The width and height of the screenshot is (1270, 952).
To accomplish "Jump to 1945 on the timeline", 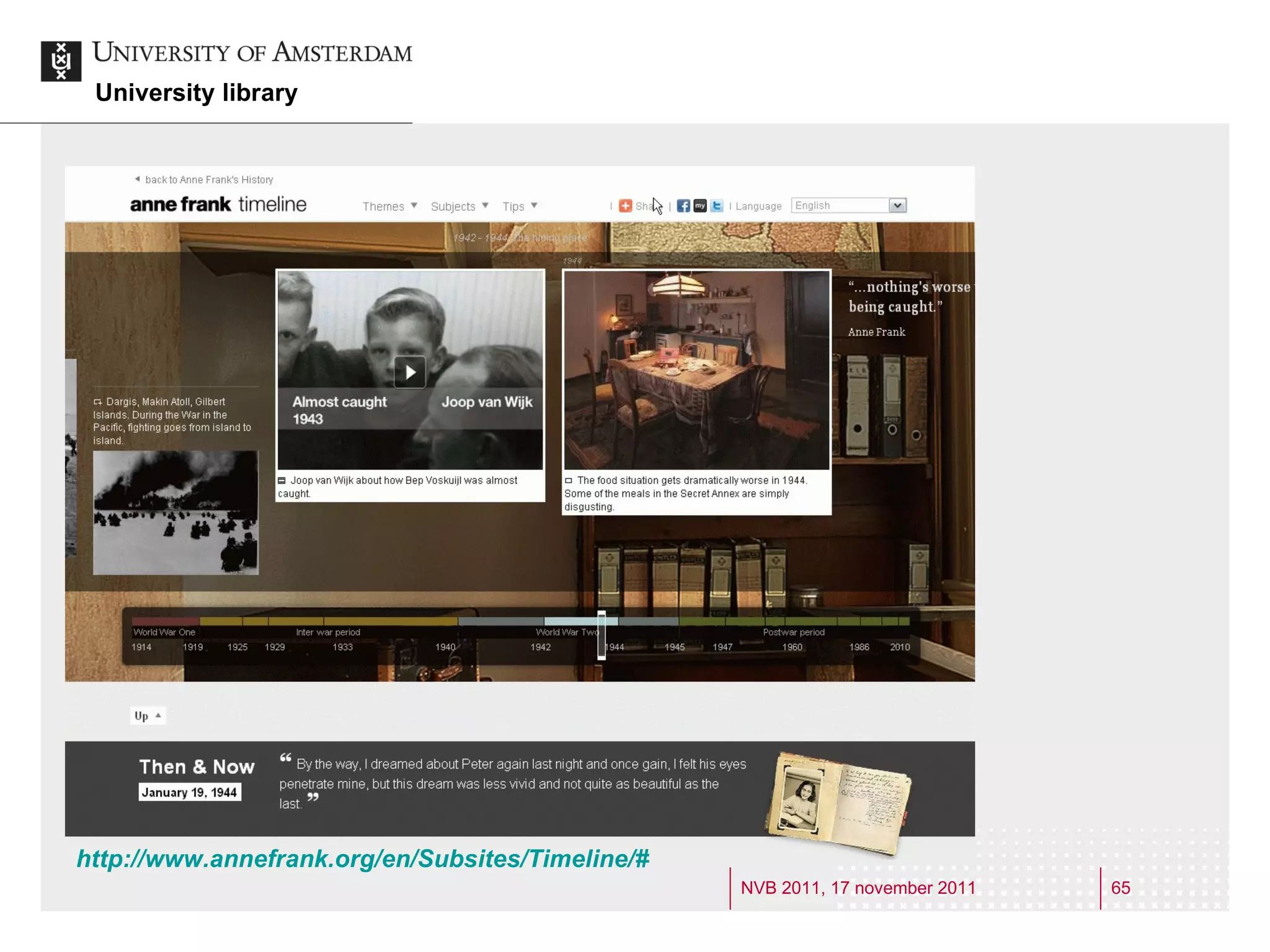I will (675, 647).
